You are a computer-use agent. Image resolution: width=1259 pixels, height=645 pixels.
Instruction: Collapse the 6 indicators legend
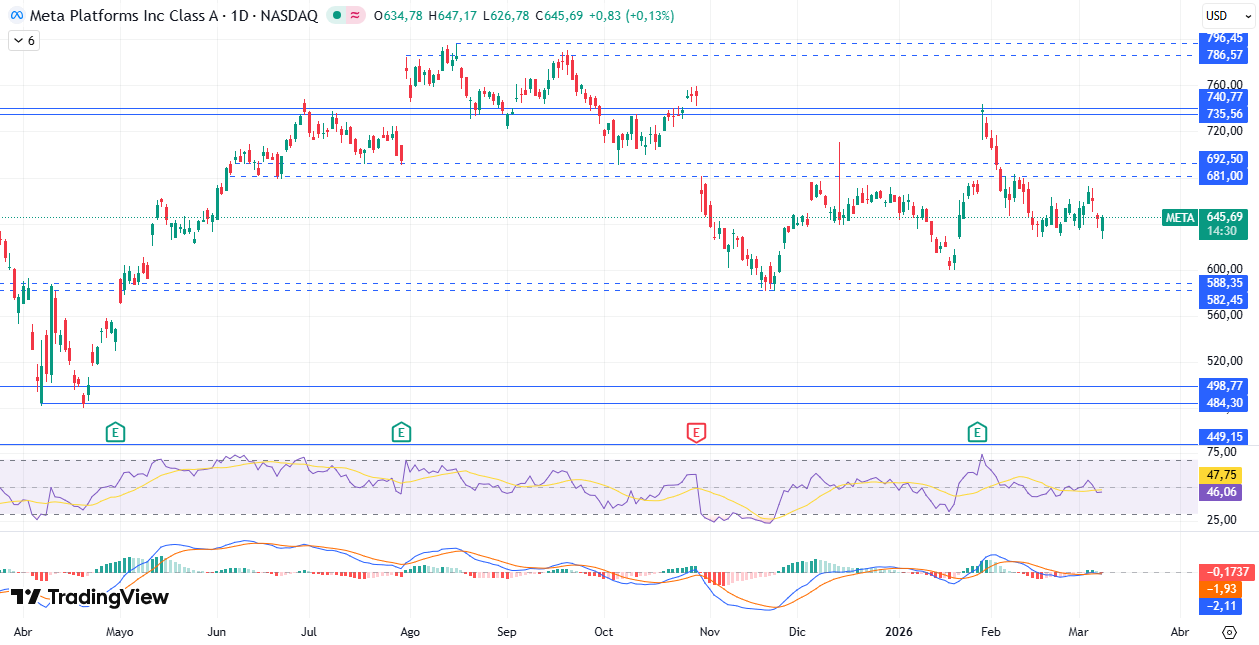tap(23, 41)
